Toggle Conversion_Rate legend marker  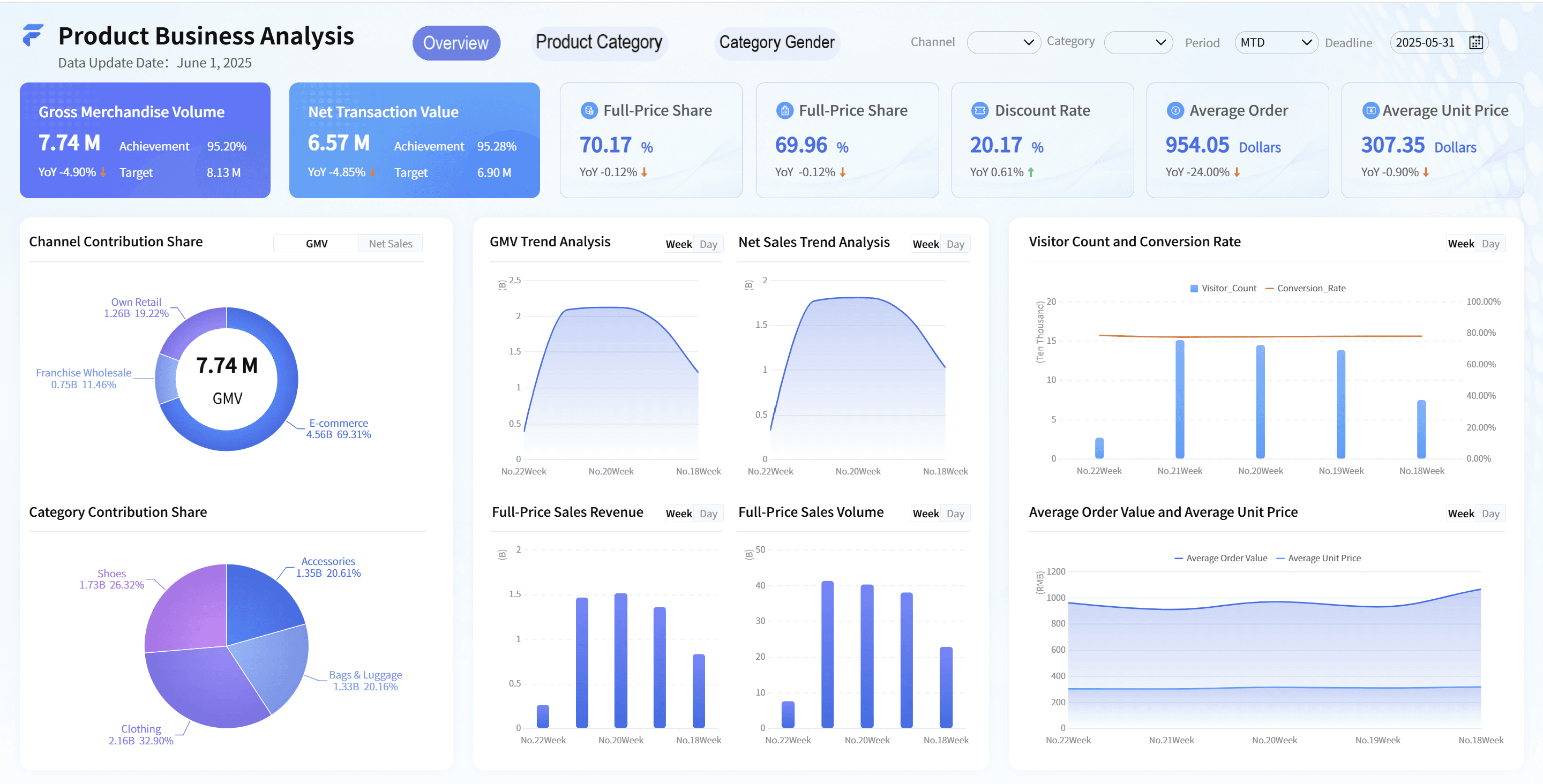point(1269,289)
